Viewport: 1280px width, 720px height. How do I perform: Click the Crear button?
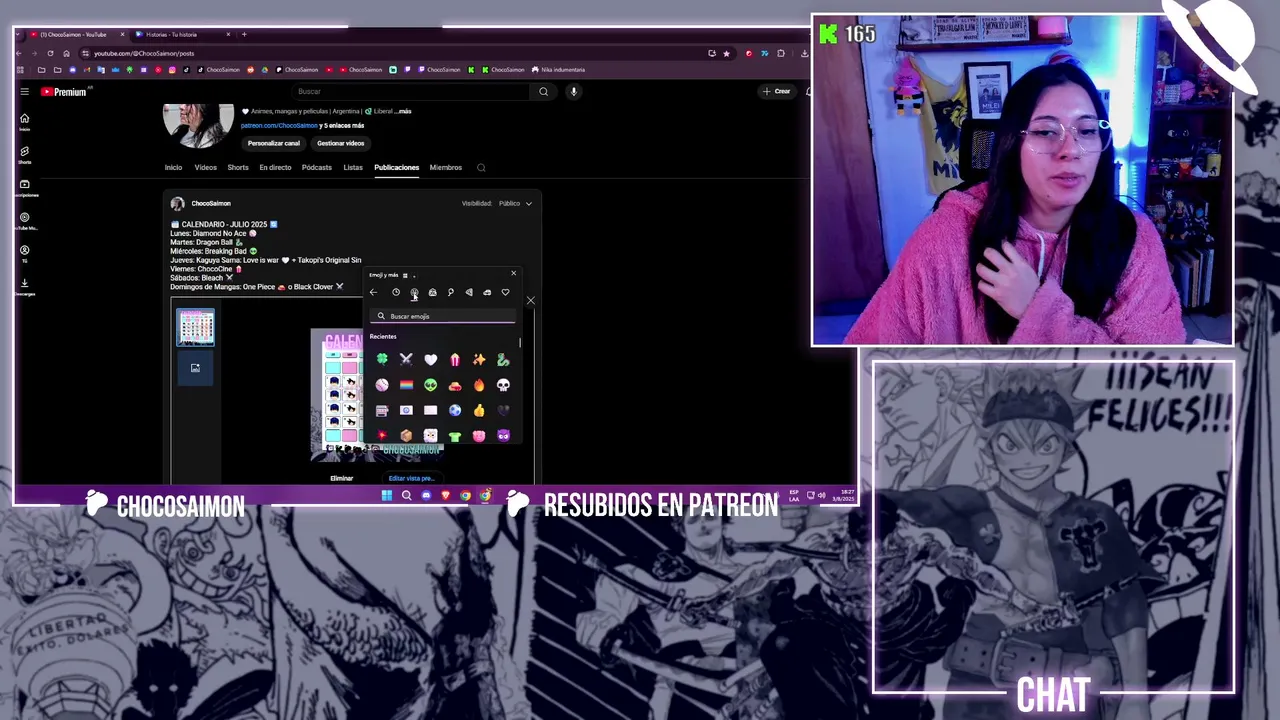tap(777, 91)
